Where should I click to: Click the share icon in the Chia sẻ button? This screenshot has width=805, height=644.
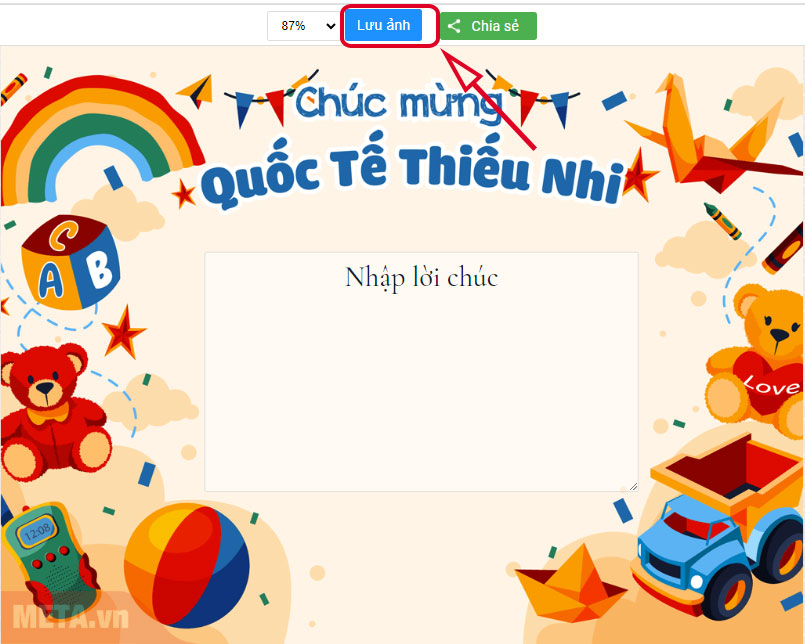point(454,26)
